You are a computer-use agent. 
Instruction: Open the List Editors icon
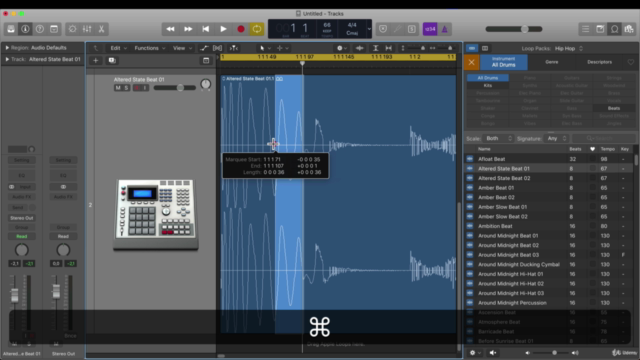coord(585,29)
